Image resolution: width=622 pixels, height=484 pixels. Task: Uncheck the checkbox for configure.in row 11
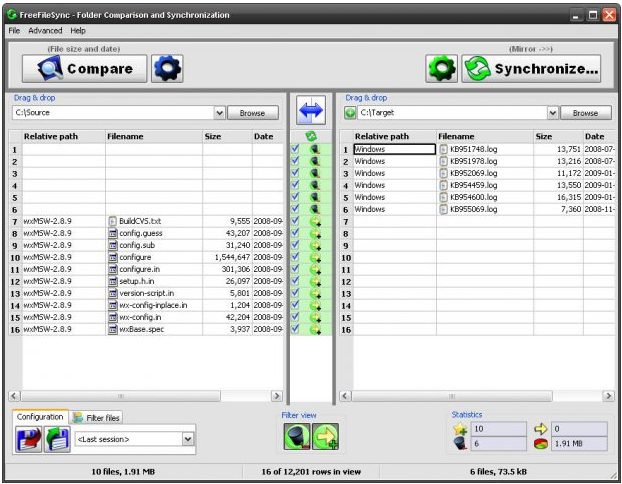[295, 268]
